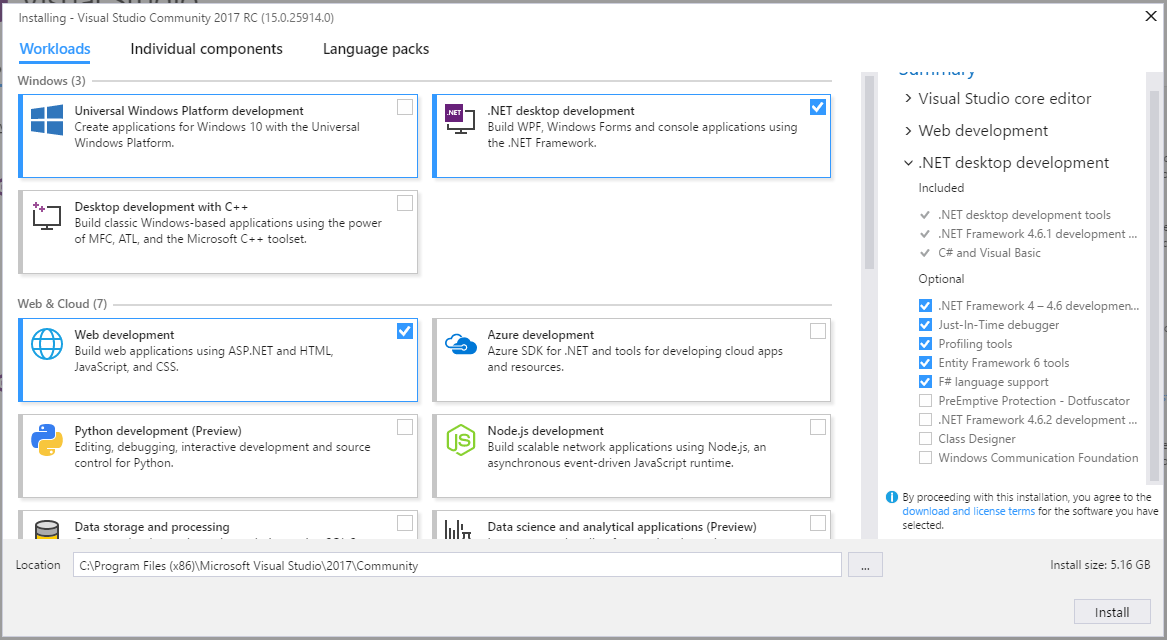This screenshot has height=640, width=1167.
Task: Expand the Web development summary section
Action: pos(908,131)
